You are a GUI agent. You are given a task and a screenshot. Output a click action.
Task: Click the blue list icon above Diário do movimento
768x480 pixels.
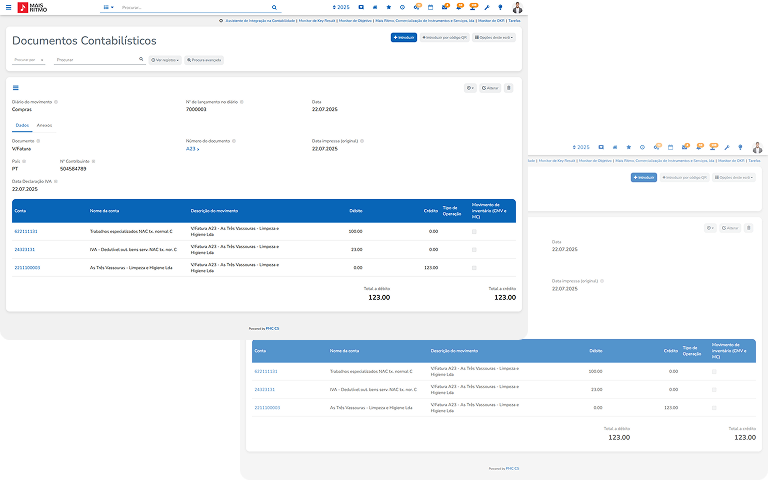16,88
